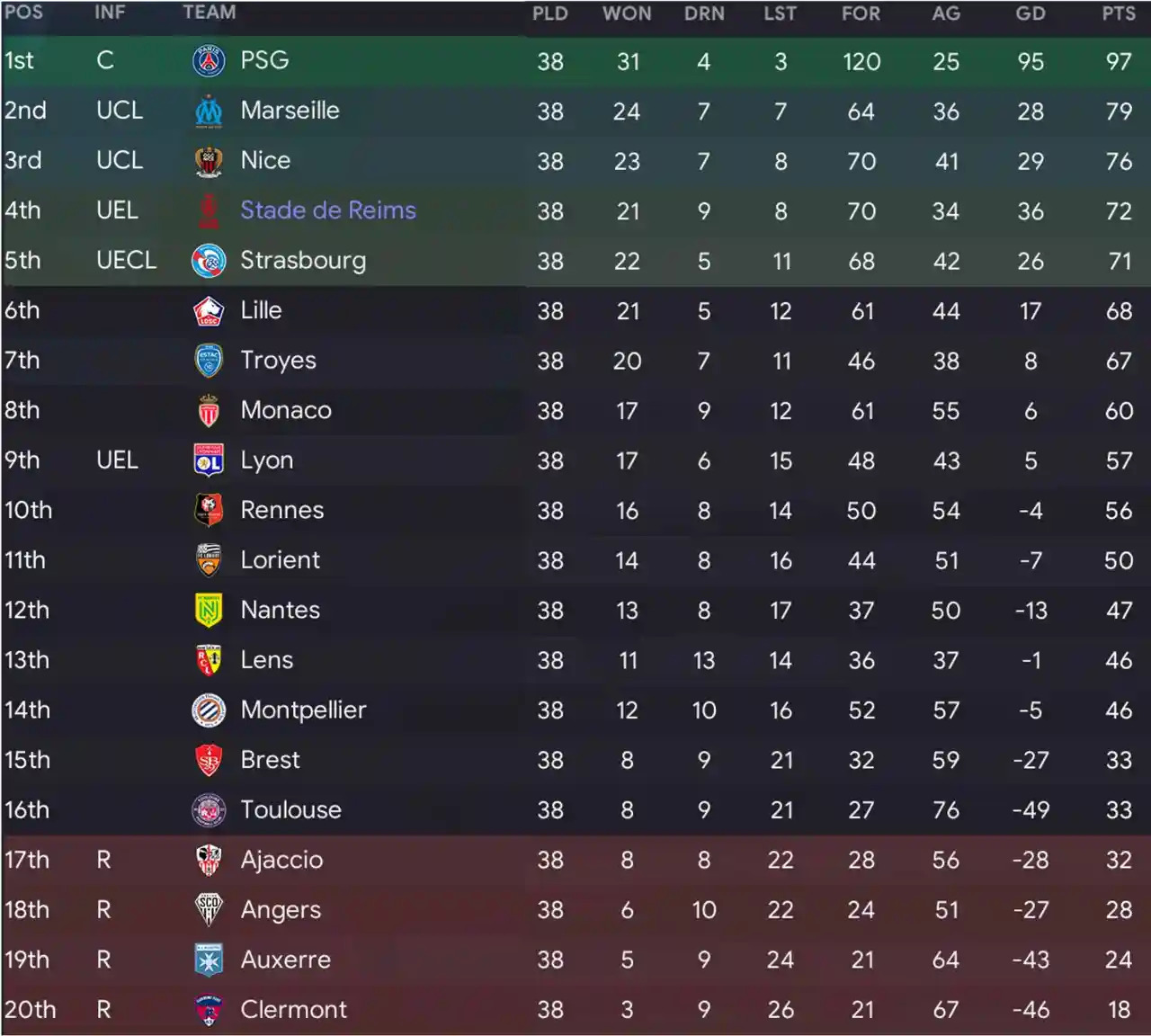
Task: Click the Montpellier team name
Action: (303, 710)
